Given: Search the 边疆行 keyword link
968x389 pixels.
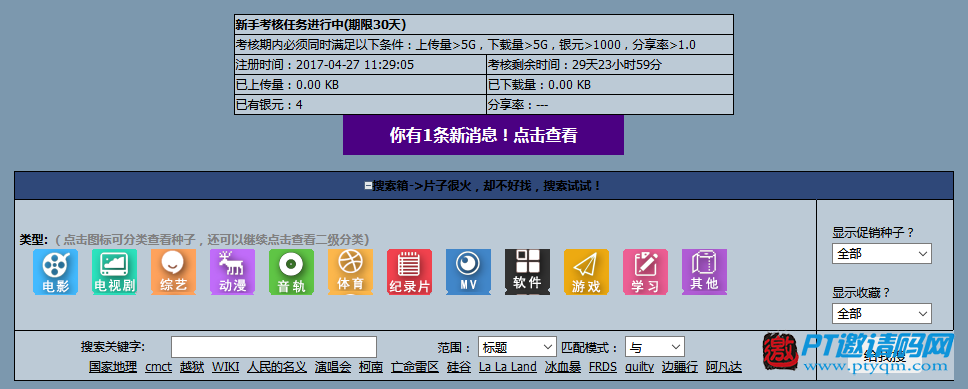Looking at the screenshot, I should coord(680,367).
